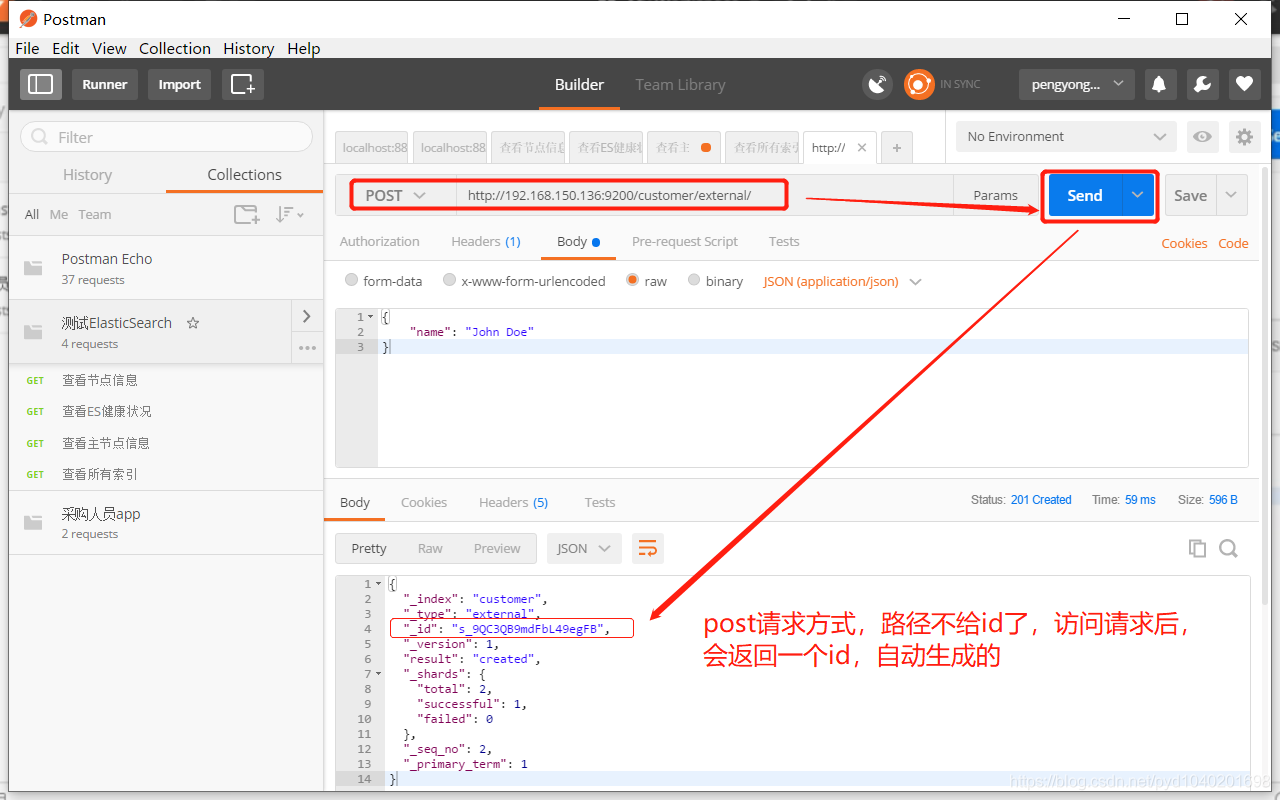Open more options ellipsis for 测试ElasticSearch

pos(307,348)
